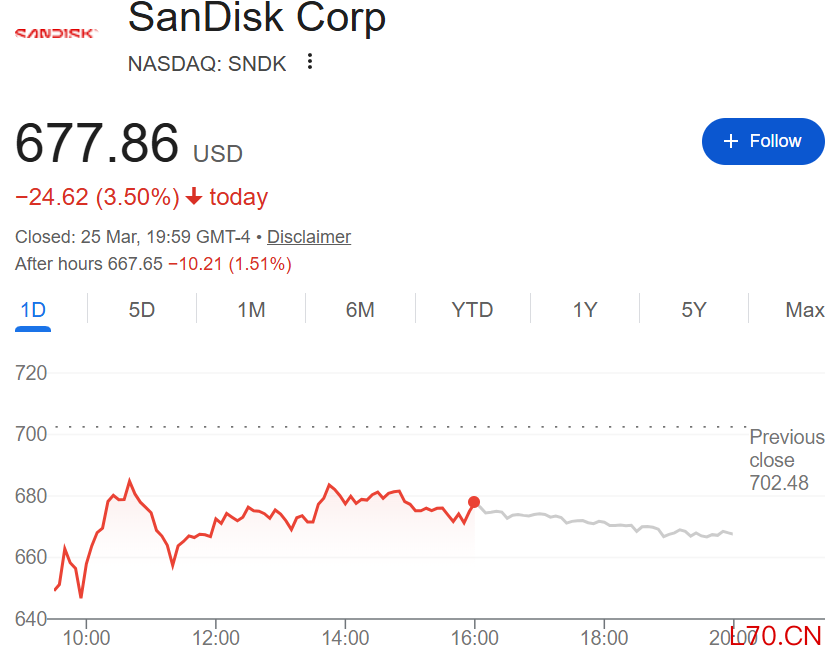This screenshot has height=656, width=825.
Task: Click the SanDisk logo image
Action: coord(55,33)
